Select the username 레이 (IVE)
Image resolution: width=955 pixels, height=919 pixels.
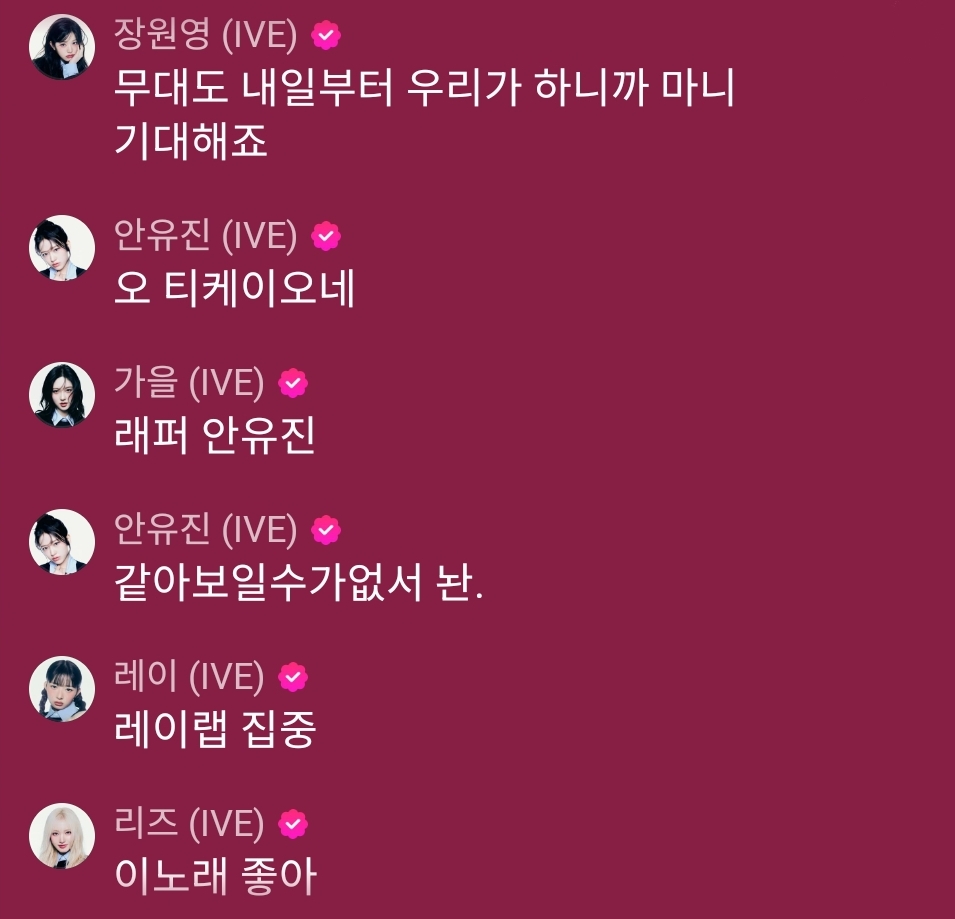(x=189, y=677)
